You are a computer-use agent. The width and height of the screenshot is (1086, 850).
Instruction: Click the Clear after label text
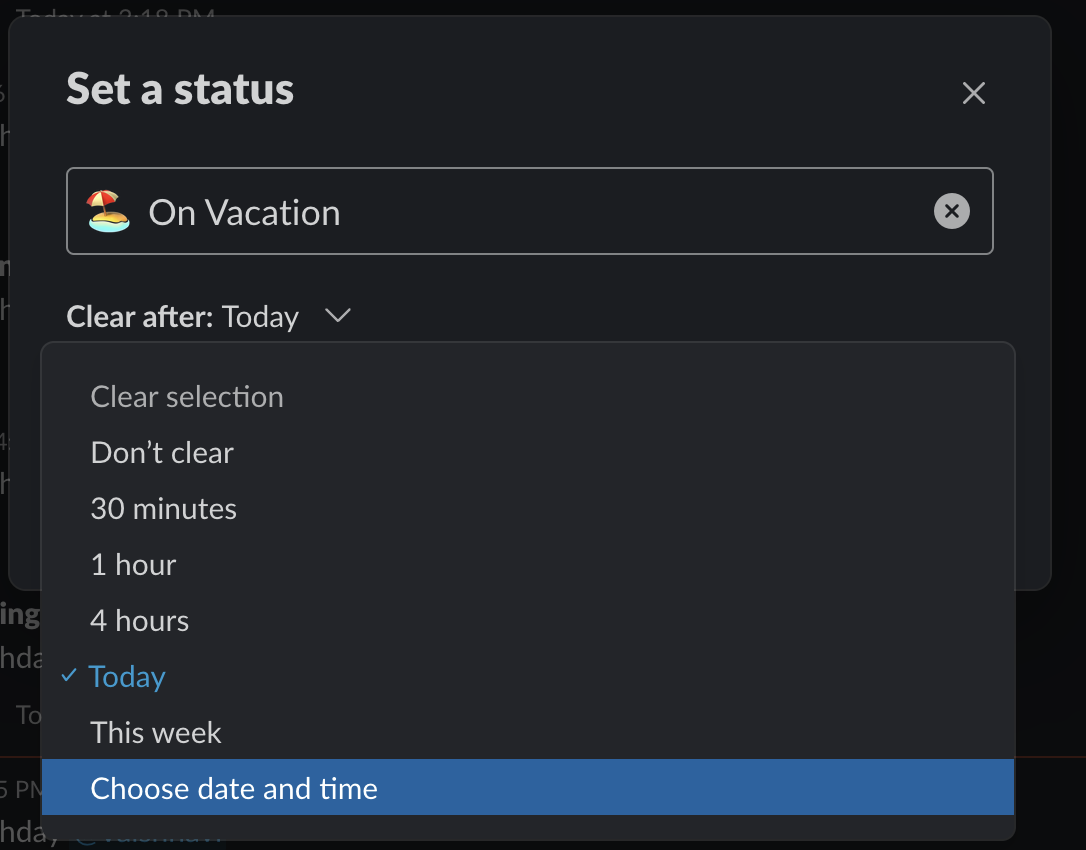click(x=140, y=317)
